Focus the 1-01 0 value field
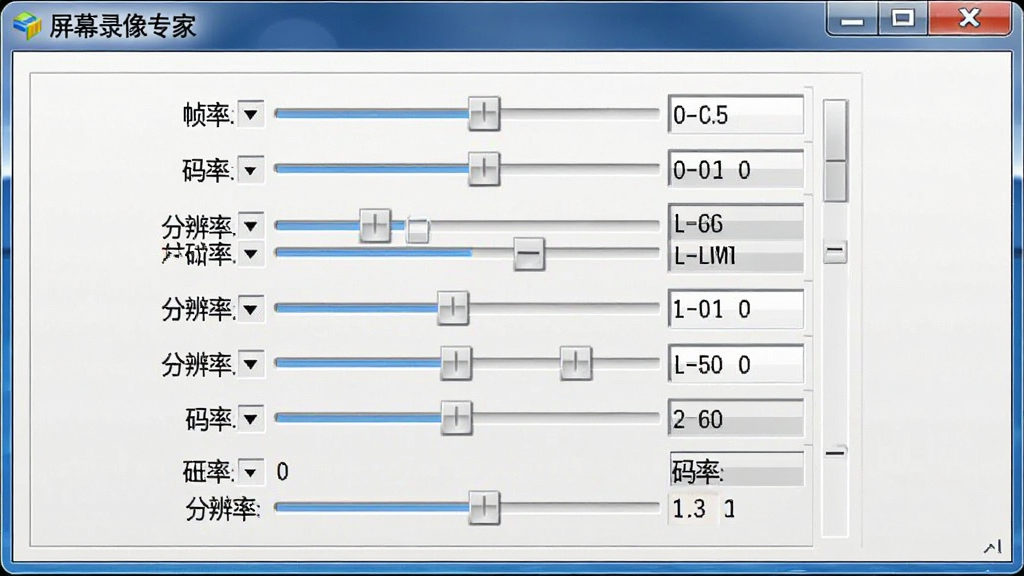Image resolution: width=1024 pixels, height=576 pixels. point(736,309)
